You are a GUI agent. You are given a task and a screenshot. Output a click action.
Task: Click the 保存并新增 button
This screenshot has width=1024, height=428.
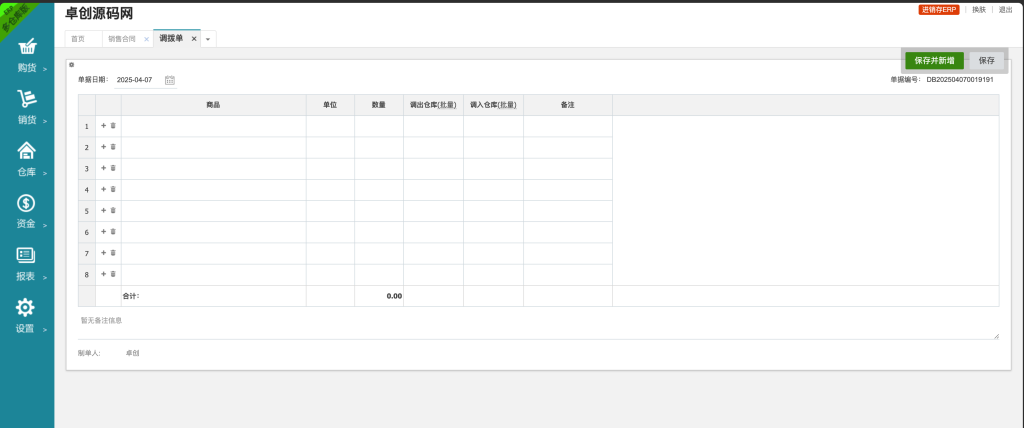[x=935, y=61]
